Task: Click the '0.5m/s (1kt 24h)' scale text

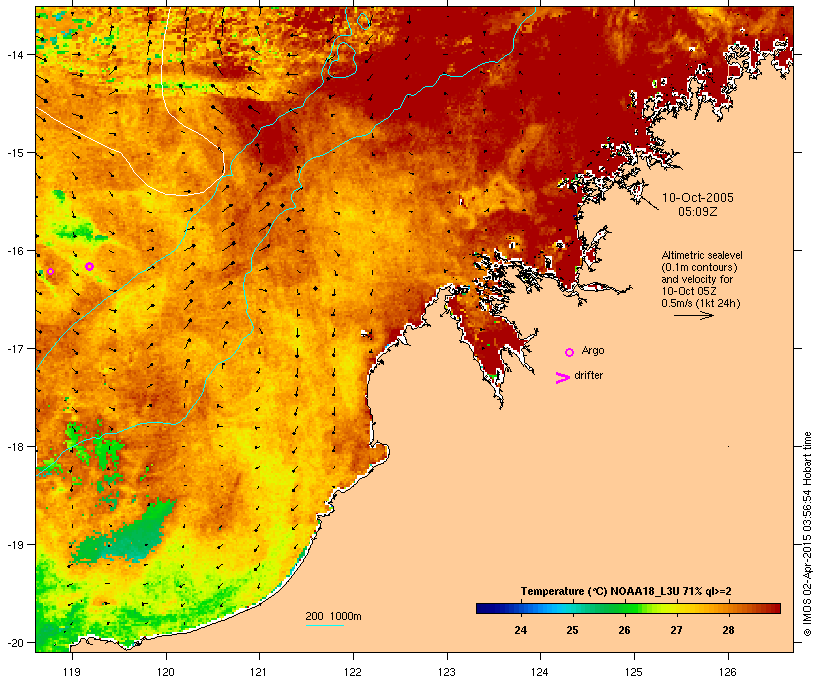Action: coord(701,303)
